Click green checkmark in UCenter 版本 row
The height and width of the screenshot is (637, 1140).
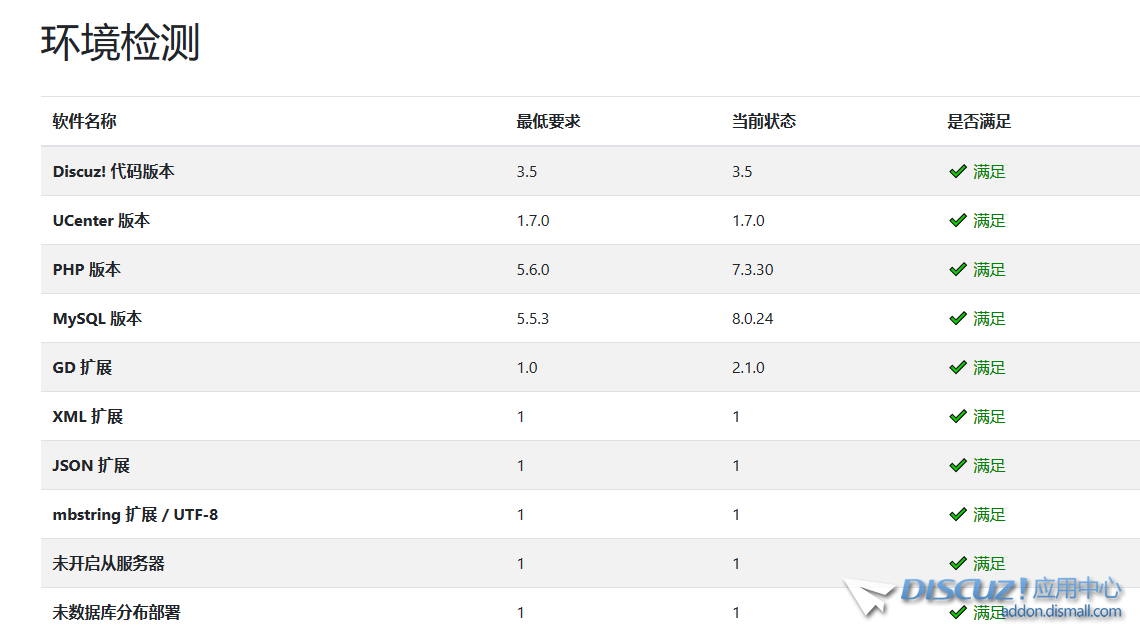coord(958,220)
